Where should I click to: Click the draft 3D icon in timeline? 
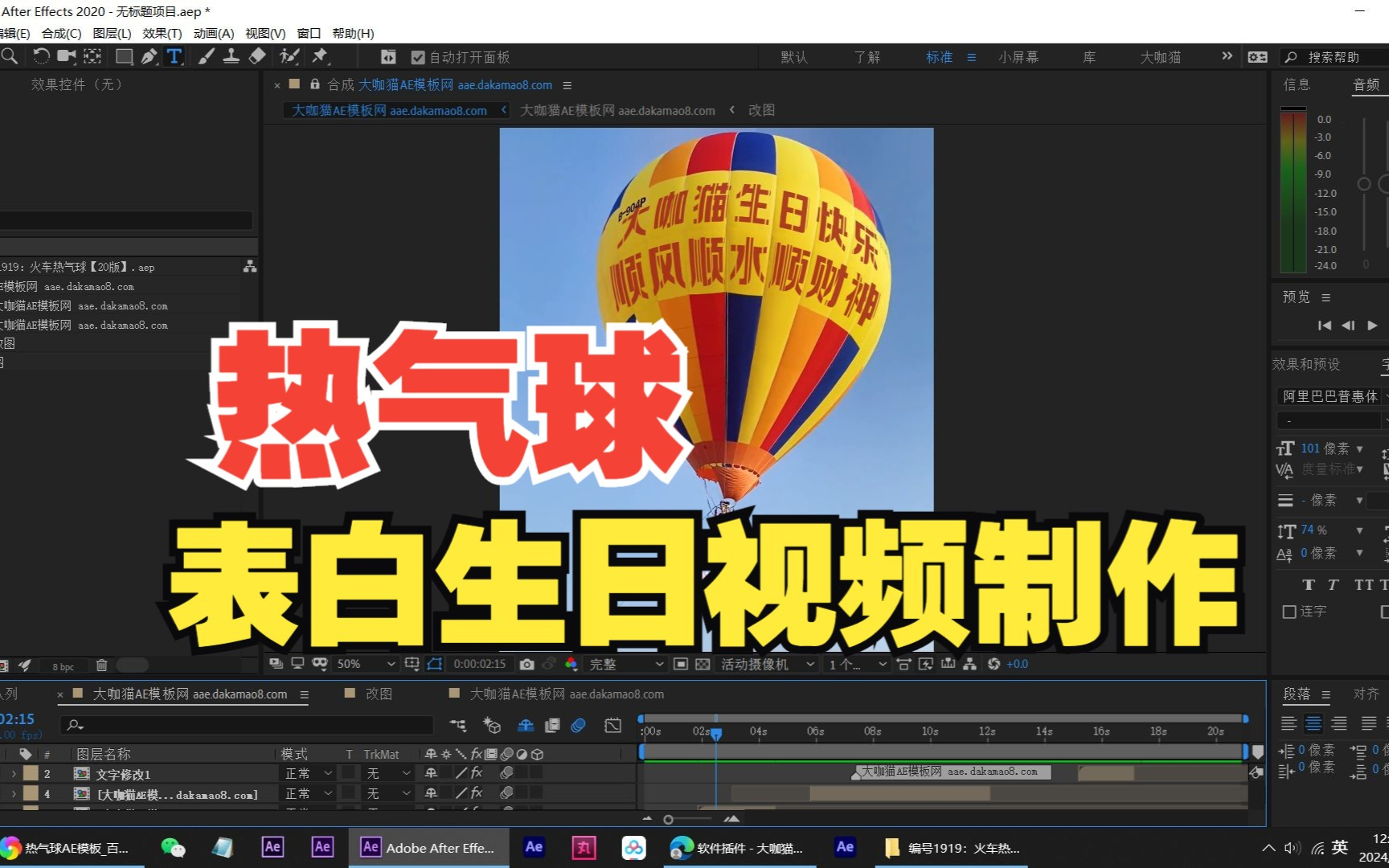[x=492, y=726]
